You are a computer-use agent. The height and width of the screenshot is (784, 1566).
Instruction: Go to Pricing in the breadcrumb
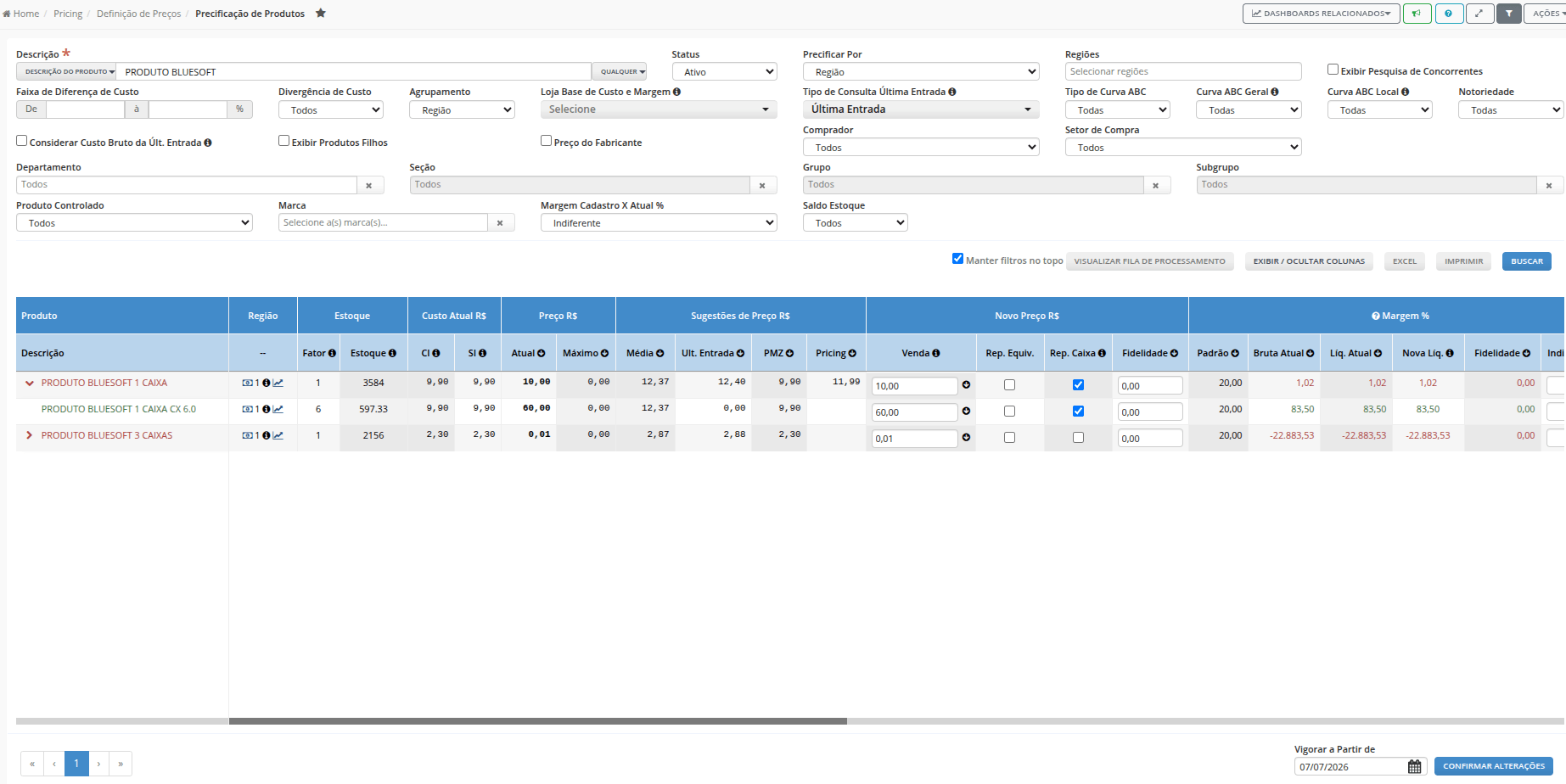68,14
